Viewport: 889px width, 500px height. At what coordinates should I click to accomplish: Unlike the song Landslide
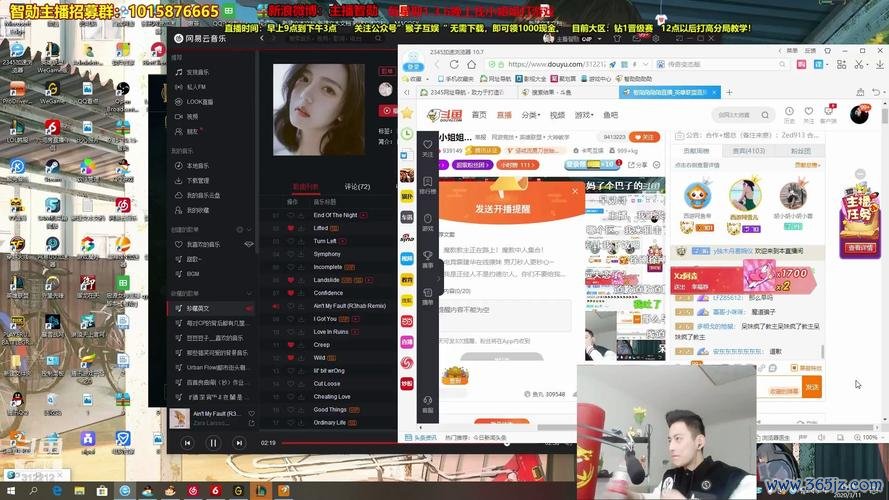click(x=291, y=280)
